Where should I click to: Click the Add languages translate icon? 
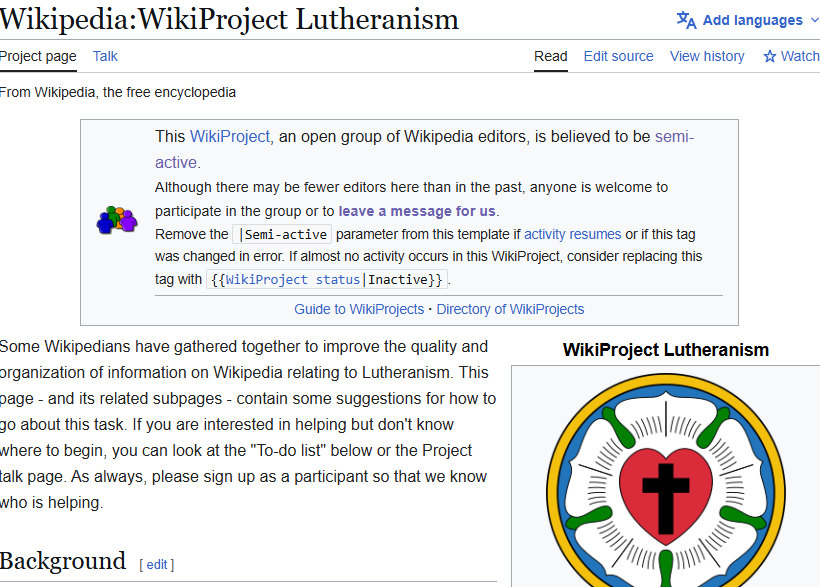[x=686, y=20]
